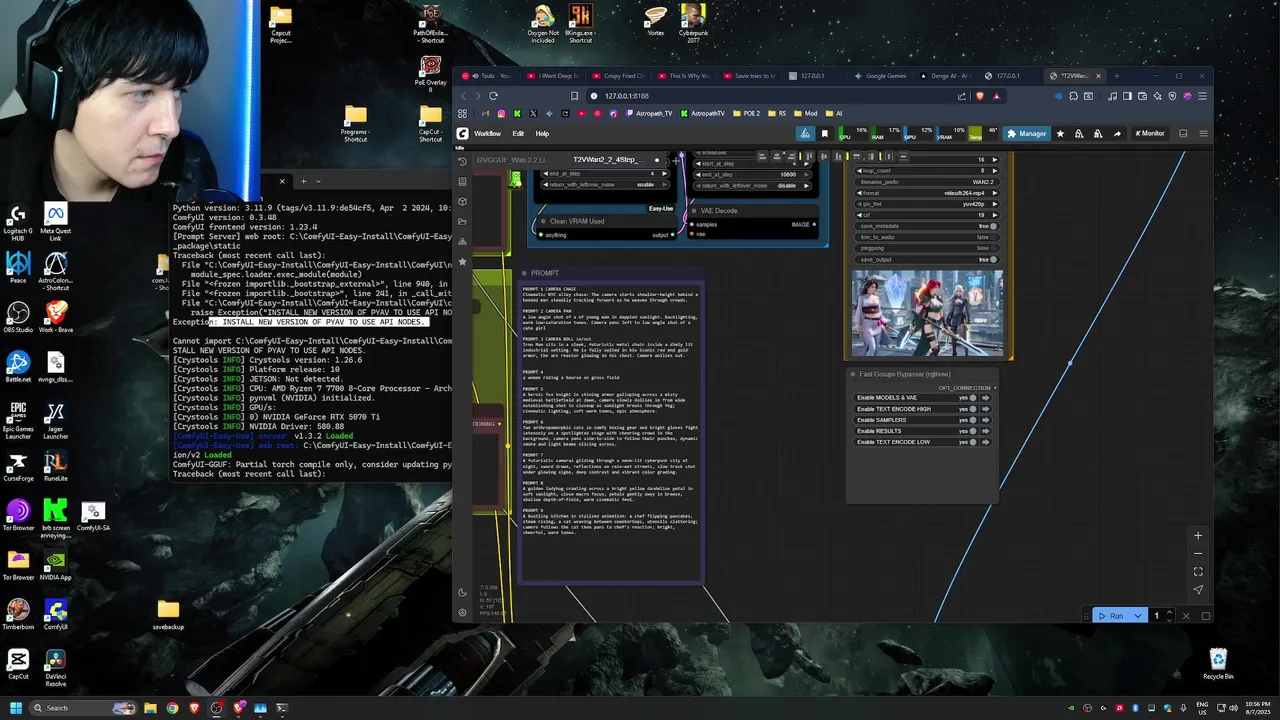Click browser reload button
This screenshot has width=1280, height=720.
[x=494, y=96]
